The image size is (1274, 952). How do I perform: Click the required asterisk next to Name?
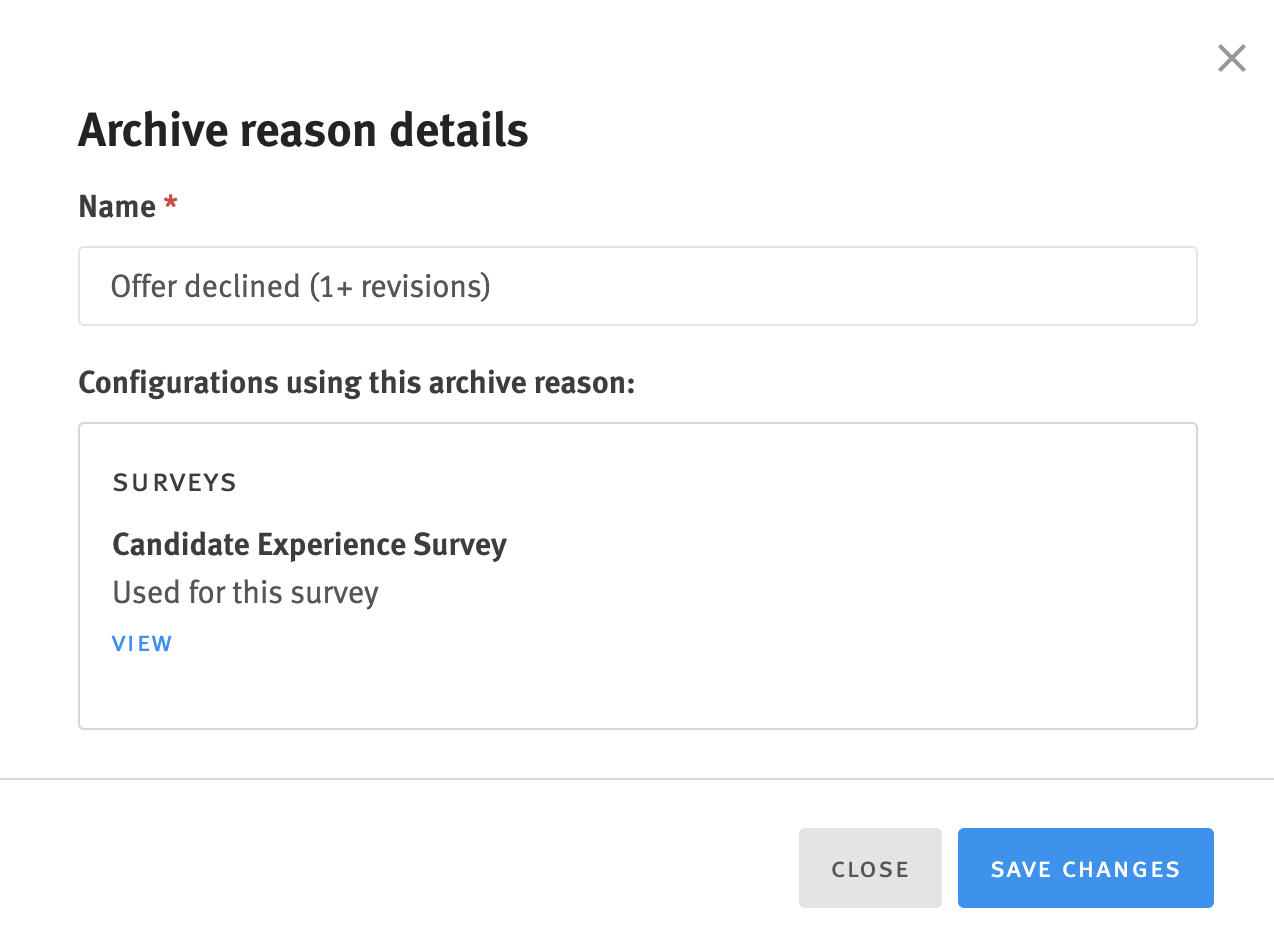click(x=170, y=205)
